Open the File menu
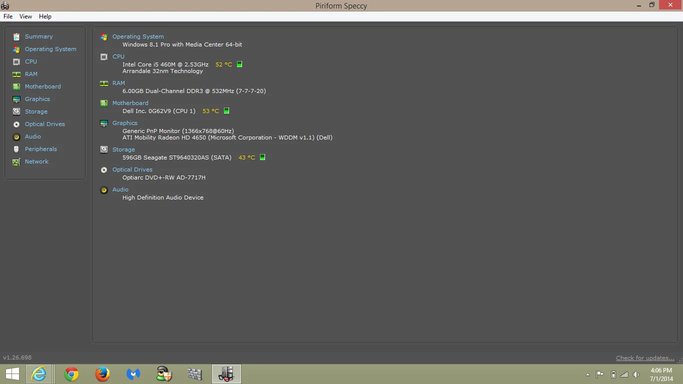Image resolution: width=683 pixels, height=384 pixels. pos(8,17)
